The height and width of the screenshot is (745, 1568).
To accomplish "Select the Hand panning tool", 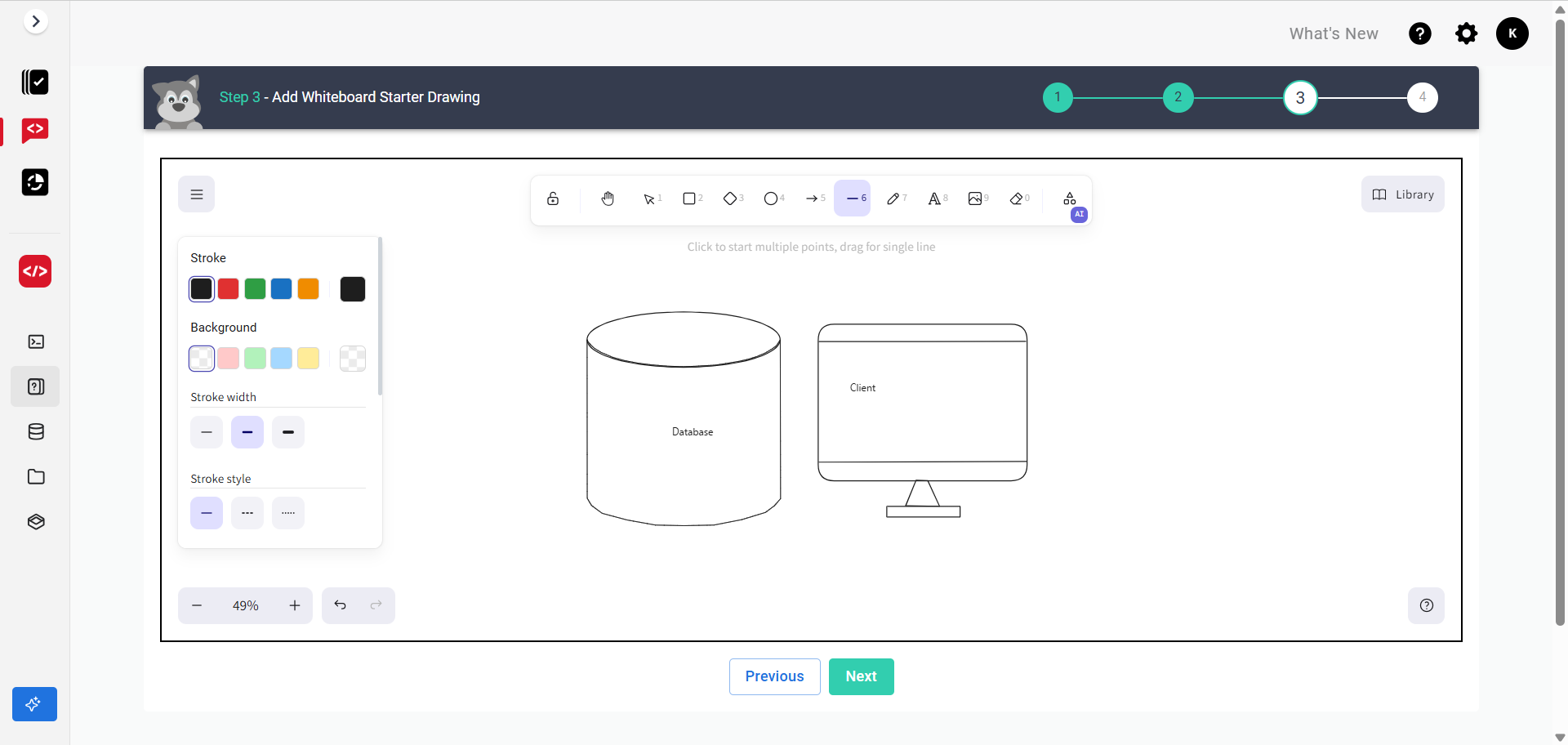I will (608, 199).
